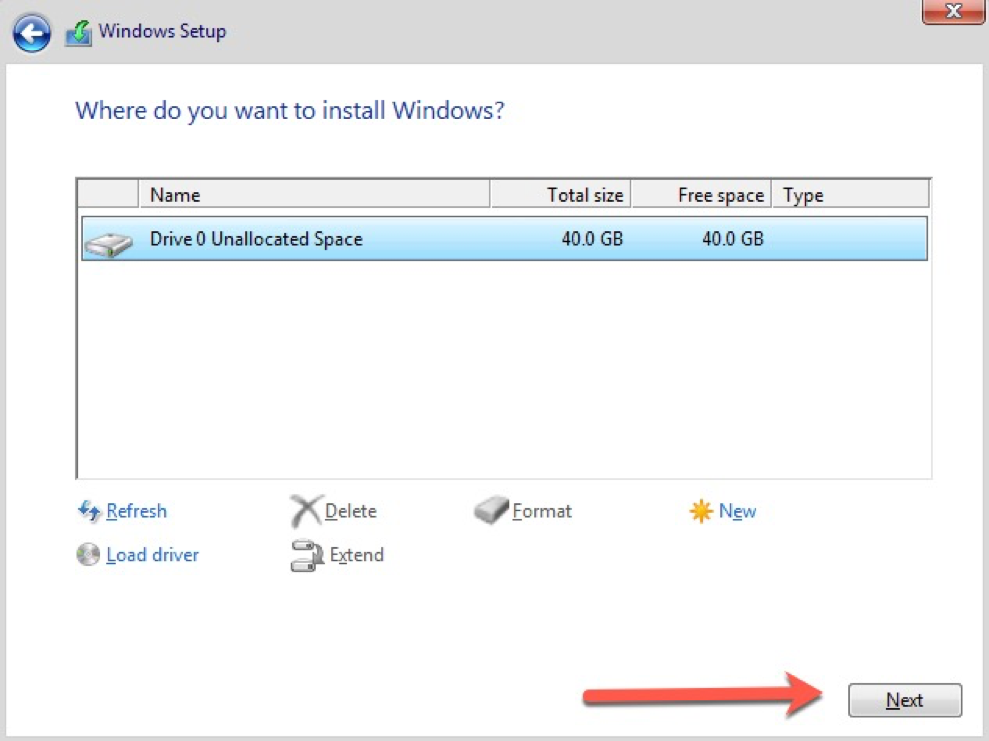This screenshot has width=989, height=741.
Task: Click the Drive 0 hard disk icon
Action: point(108,243)
